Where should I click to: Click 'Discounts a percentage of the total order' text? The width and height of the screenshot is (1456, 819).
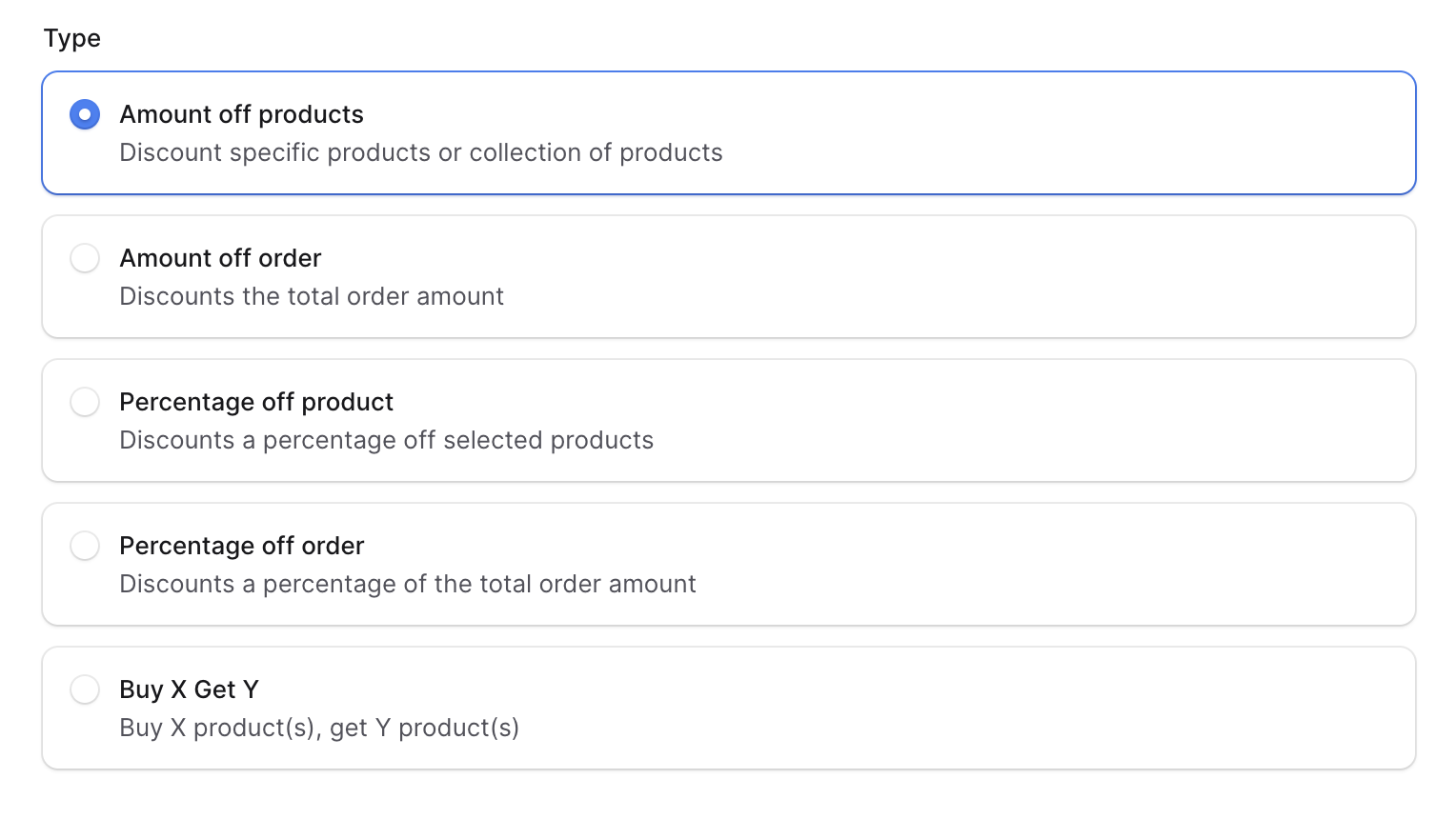click(x=407, y=585)
